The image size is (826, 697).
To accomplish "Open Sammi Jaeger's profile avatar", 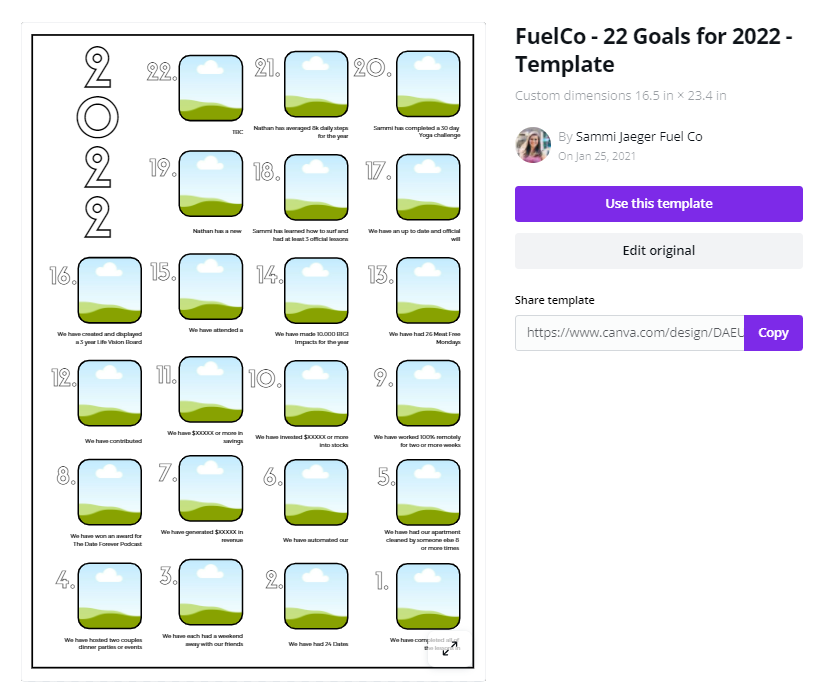I will pos(533,145).
